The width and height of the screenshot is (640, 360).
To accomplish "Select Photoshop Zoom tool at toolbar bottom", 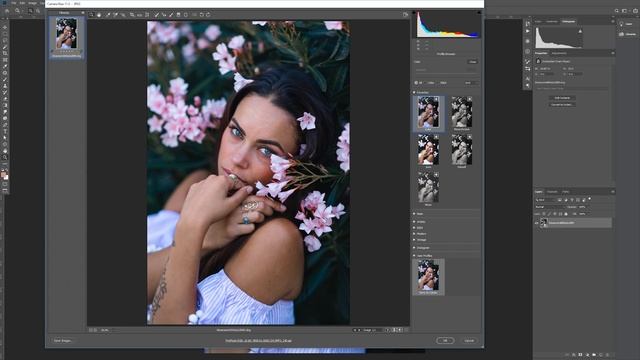I will point(5,157).
